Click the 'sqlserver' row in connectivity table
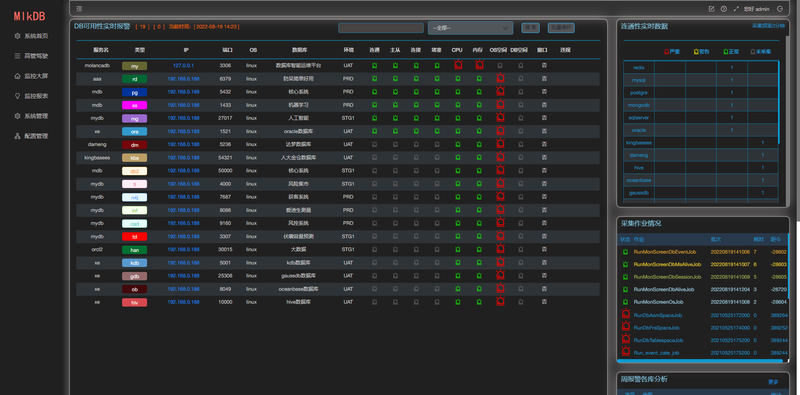Viewport: 800px width, 395px height. click(701, 117)
